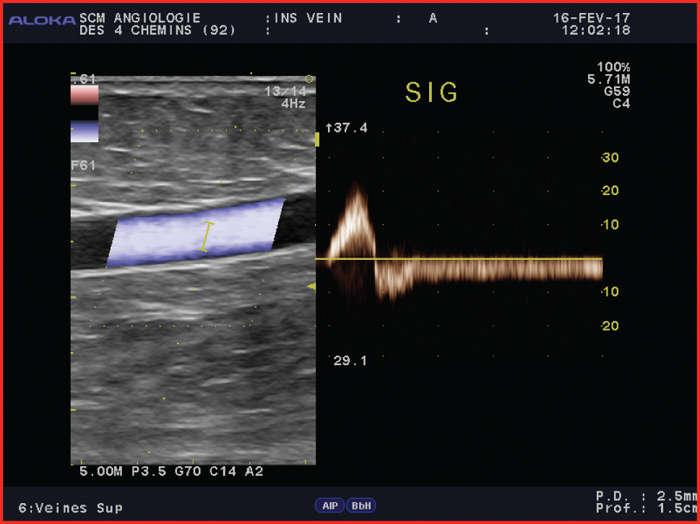This screenshot has width=700, height=524.
Task: Click the upper '10' velocity scale label
Action: [610, 225]
